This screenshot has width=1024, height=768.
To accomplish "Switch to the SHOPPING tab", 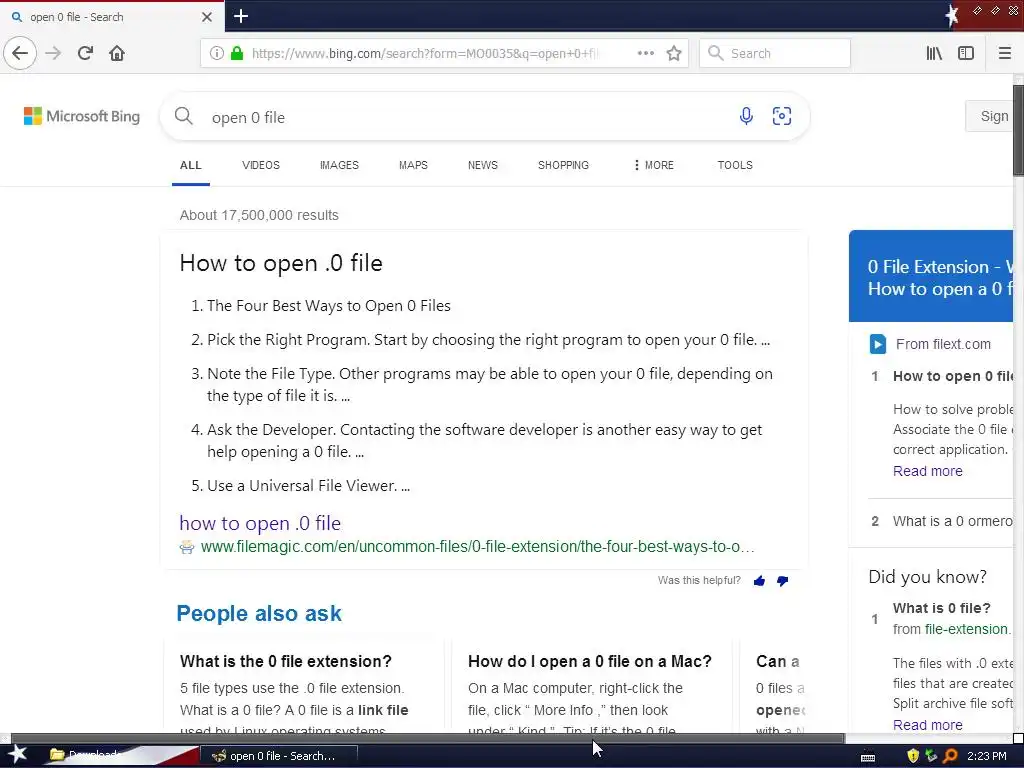I will tap(564, 165).
